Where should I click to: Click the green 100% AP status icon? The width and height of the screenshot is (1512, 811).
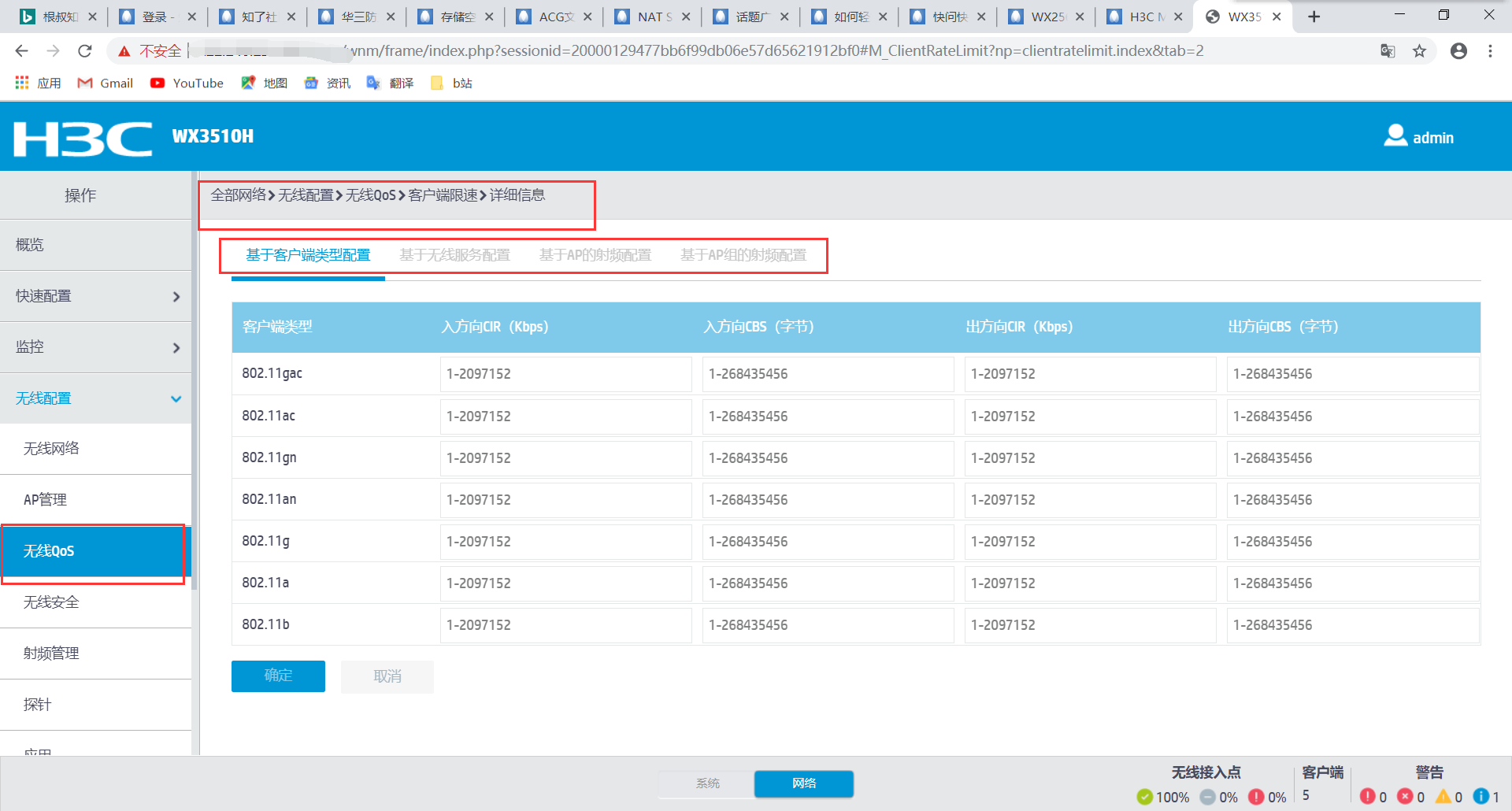[1145, 797]
